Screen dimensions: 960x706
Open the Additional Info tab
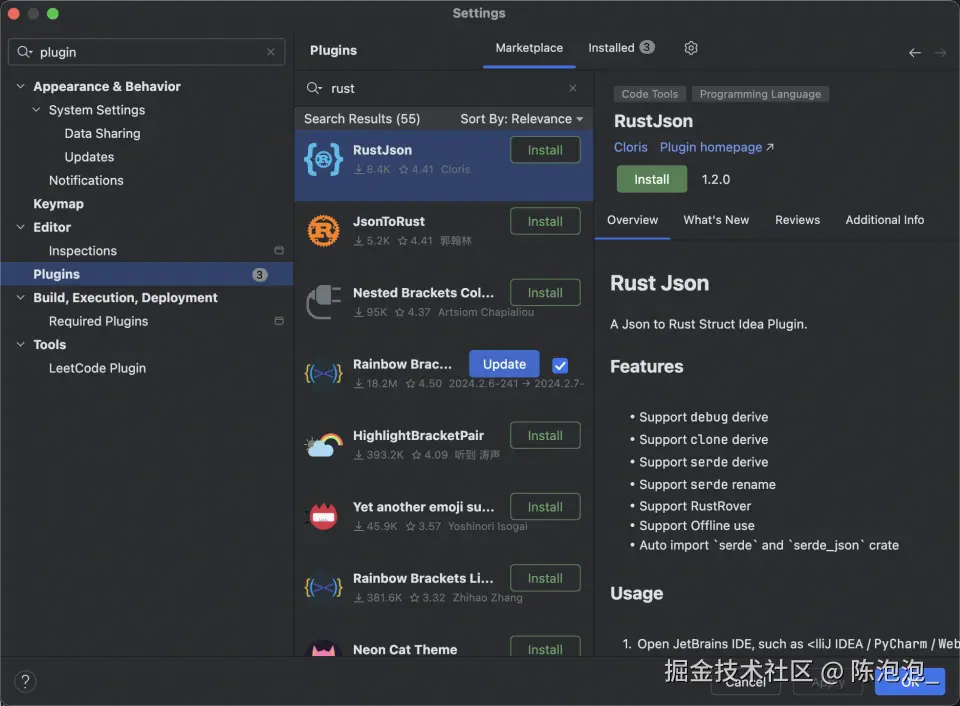[885, 220]
